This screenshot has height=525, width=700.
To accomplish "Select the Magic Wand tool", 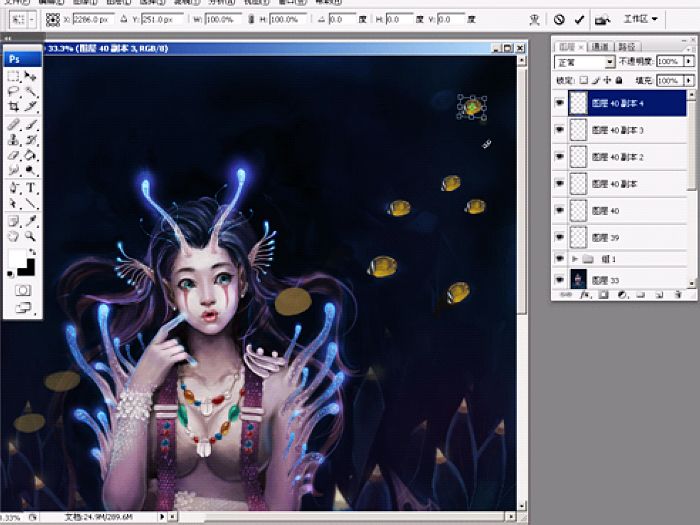I will 30,92.
